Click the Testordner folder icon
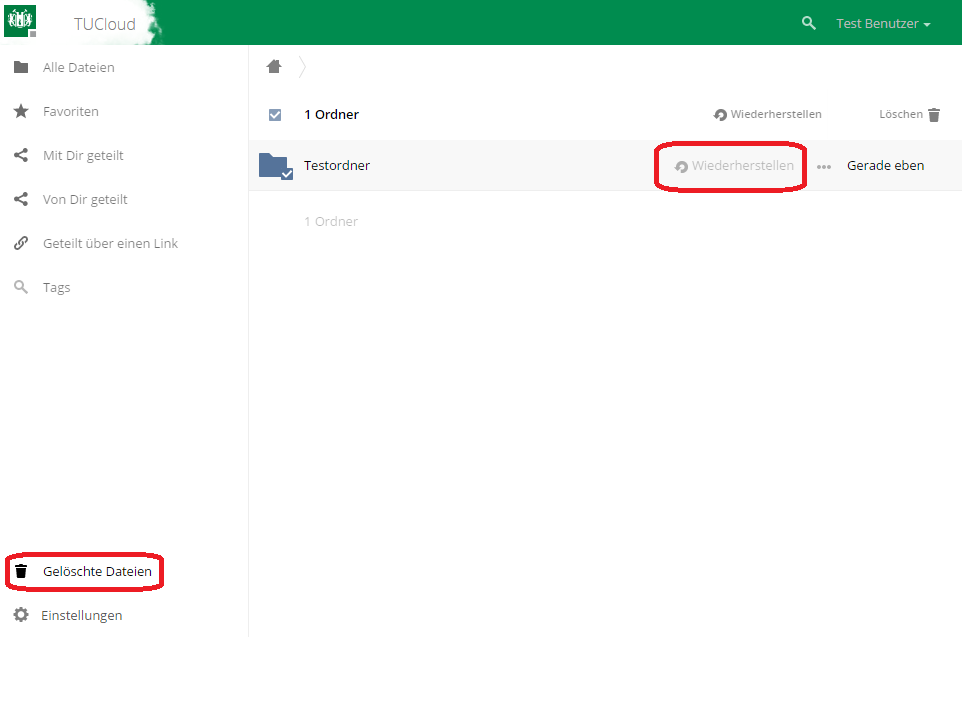Viewport: 962px width, 720px height. (x=272, y=165)
